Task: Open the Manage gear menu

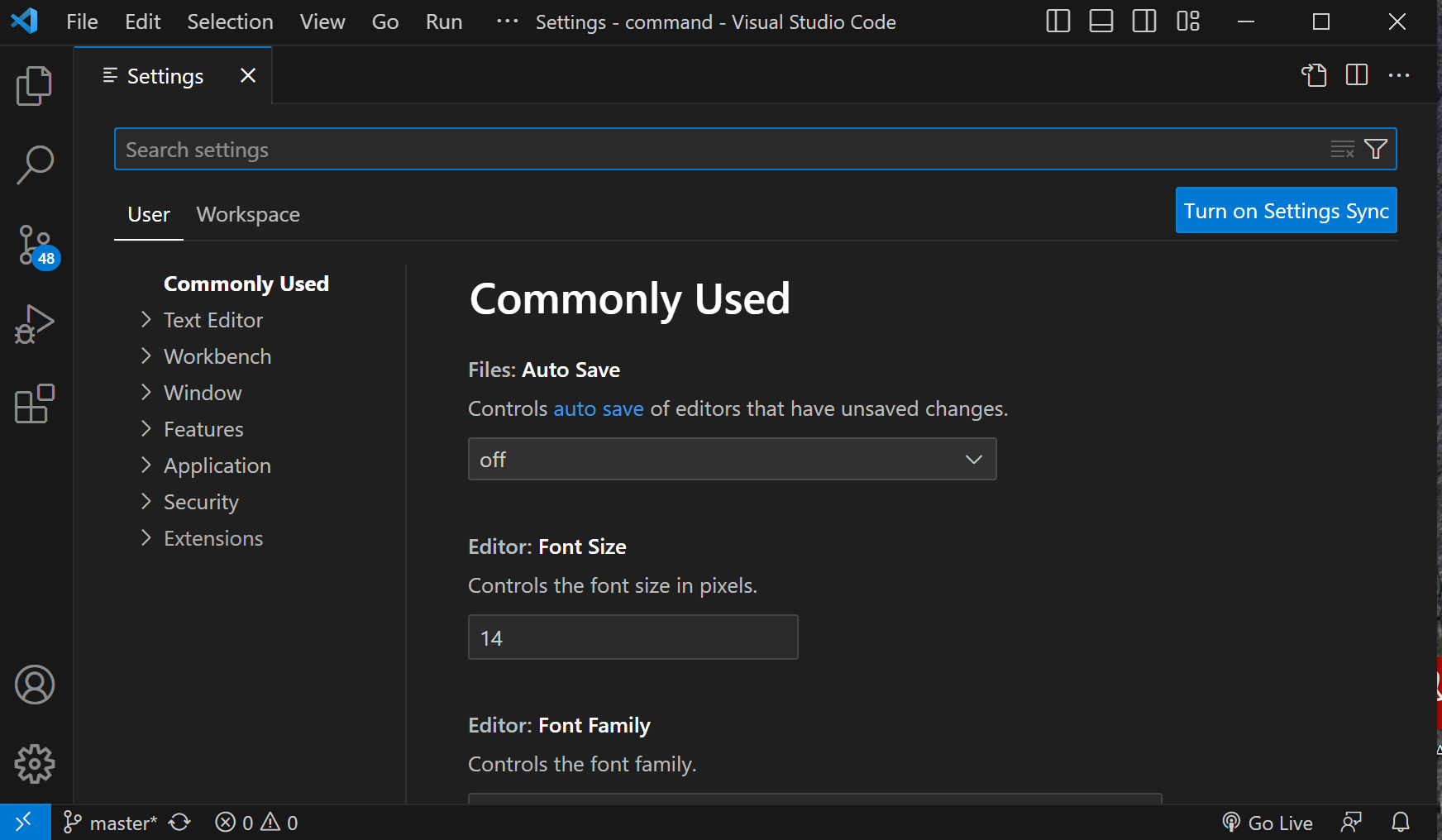Action: 35,764
